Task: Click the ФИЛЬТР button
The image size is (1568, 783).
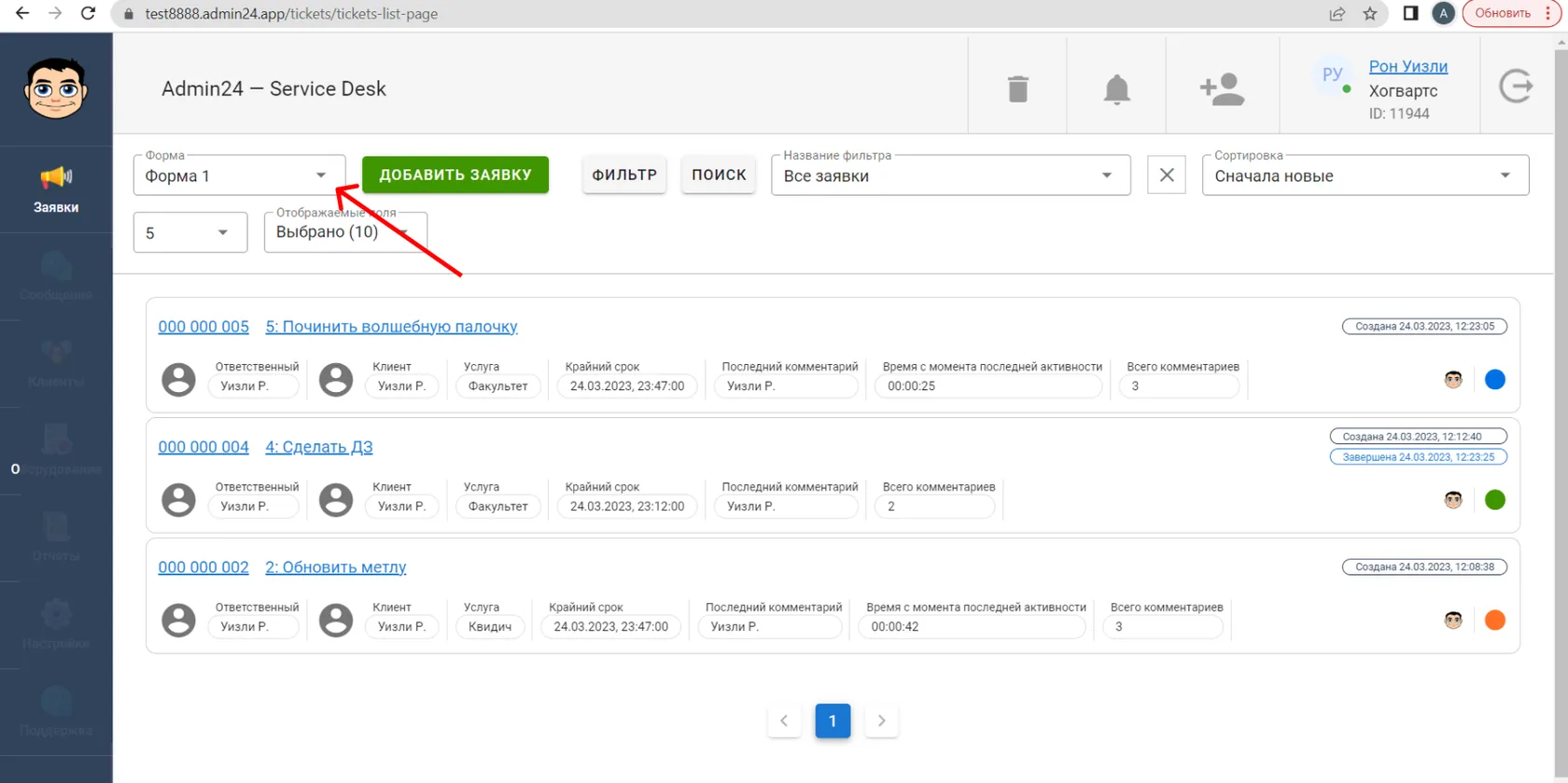Action: point(624,175)
